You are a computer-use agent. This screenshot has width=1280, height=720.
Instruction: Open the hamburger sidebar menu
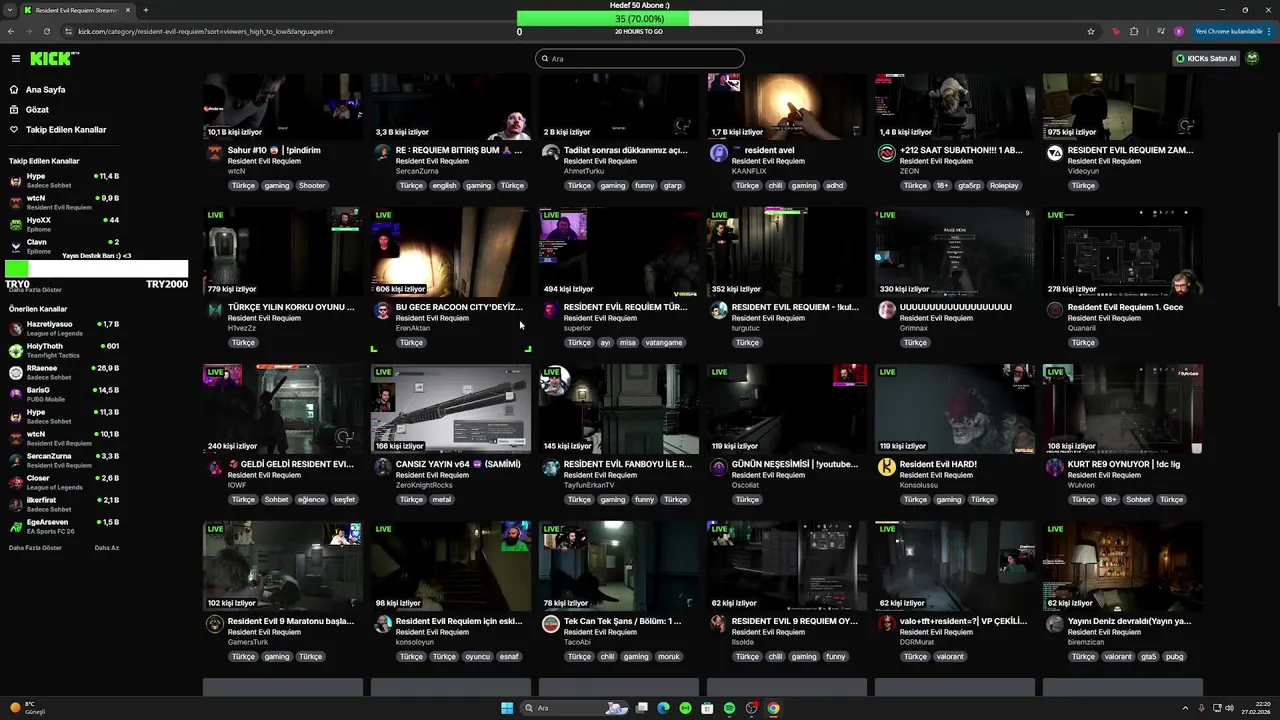pyautogui.click(x=15, y=59)
